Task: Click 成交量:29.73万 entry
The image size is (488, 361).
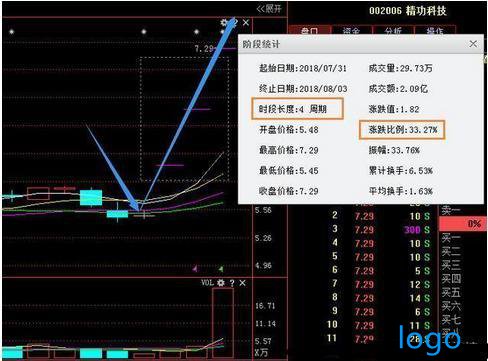Action: point(400,68)
